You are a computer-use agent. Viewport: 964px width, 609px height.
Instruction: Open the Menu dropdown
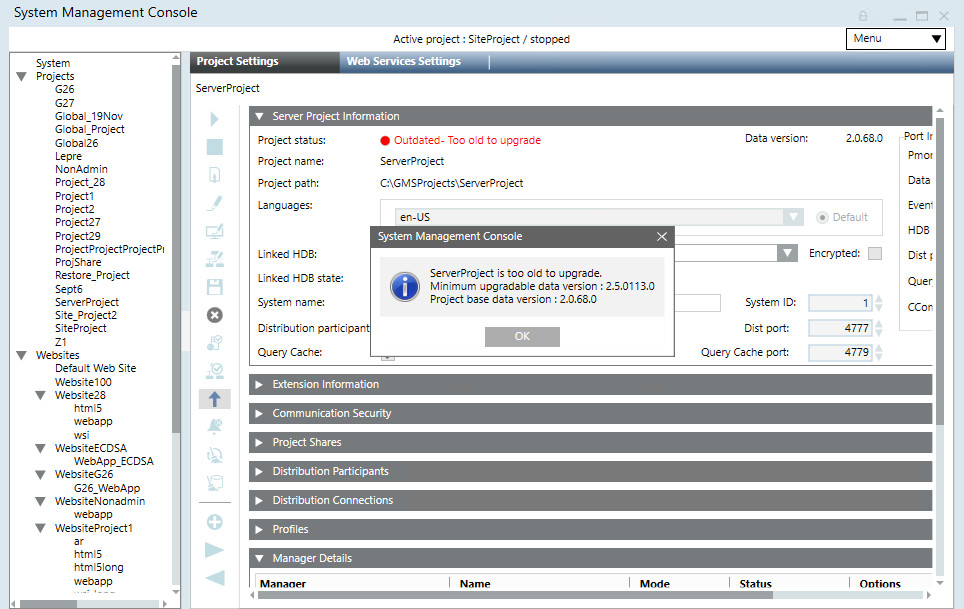pos(896,39)
